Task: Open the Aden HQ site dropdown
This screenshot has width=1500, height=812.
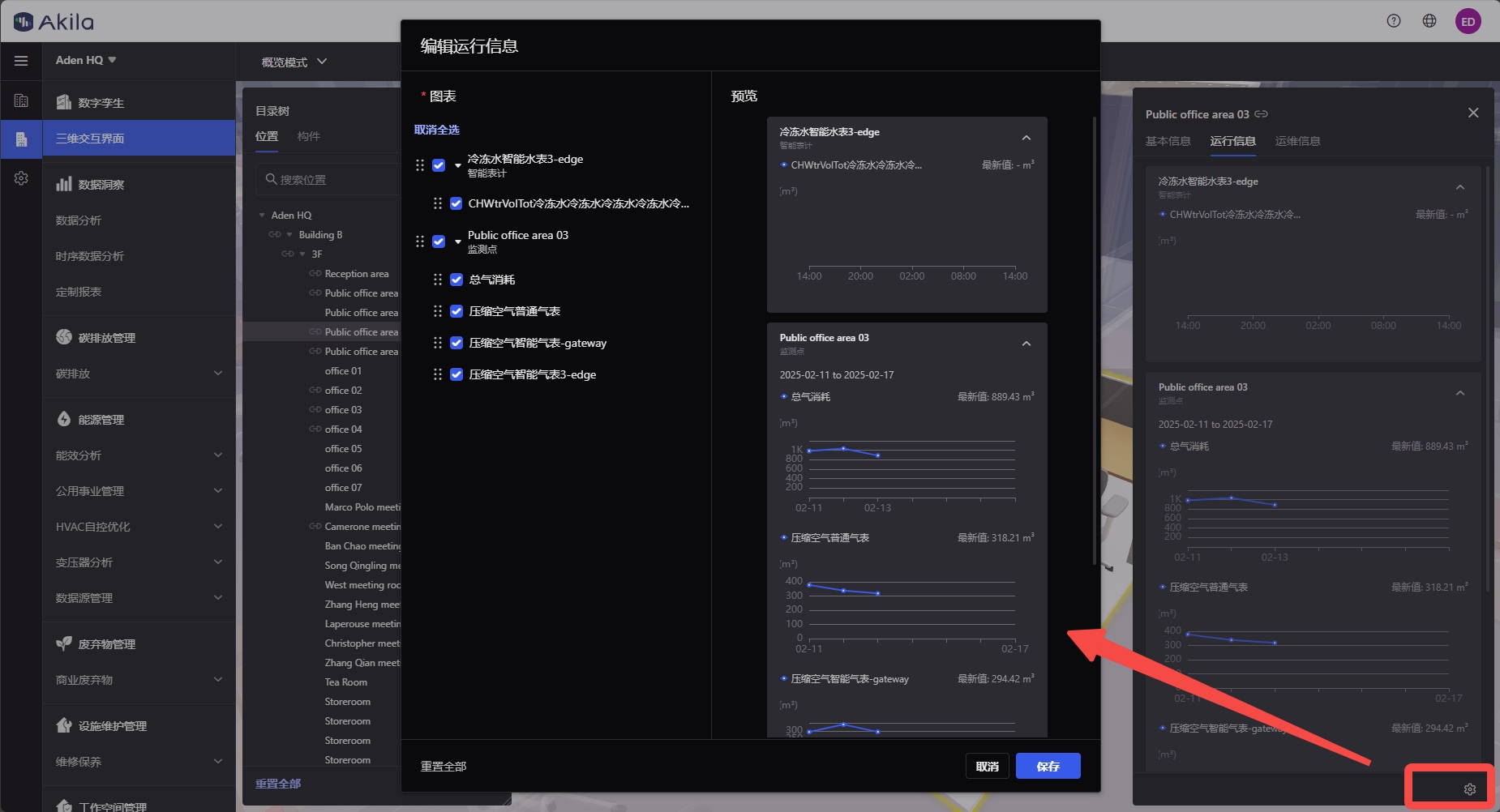Action: 86,60
